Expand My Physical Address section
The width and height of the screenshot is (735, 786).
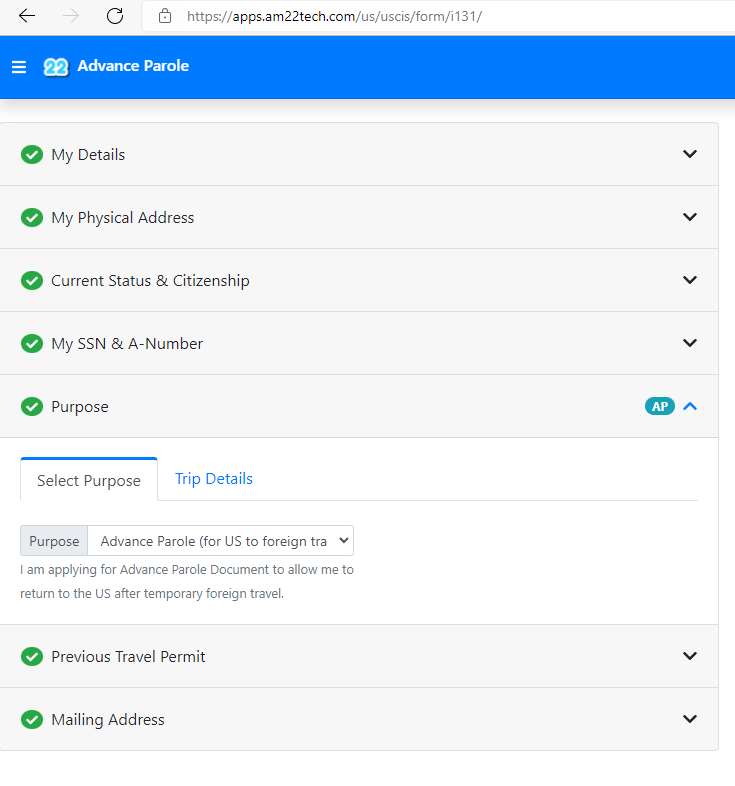[x=690, y=217]
